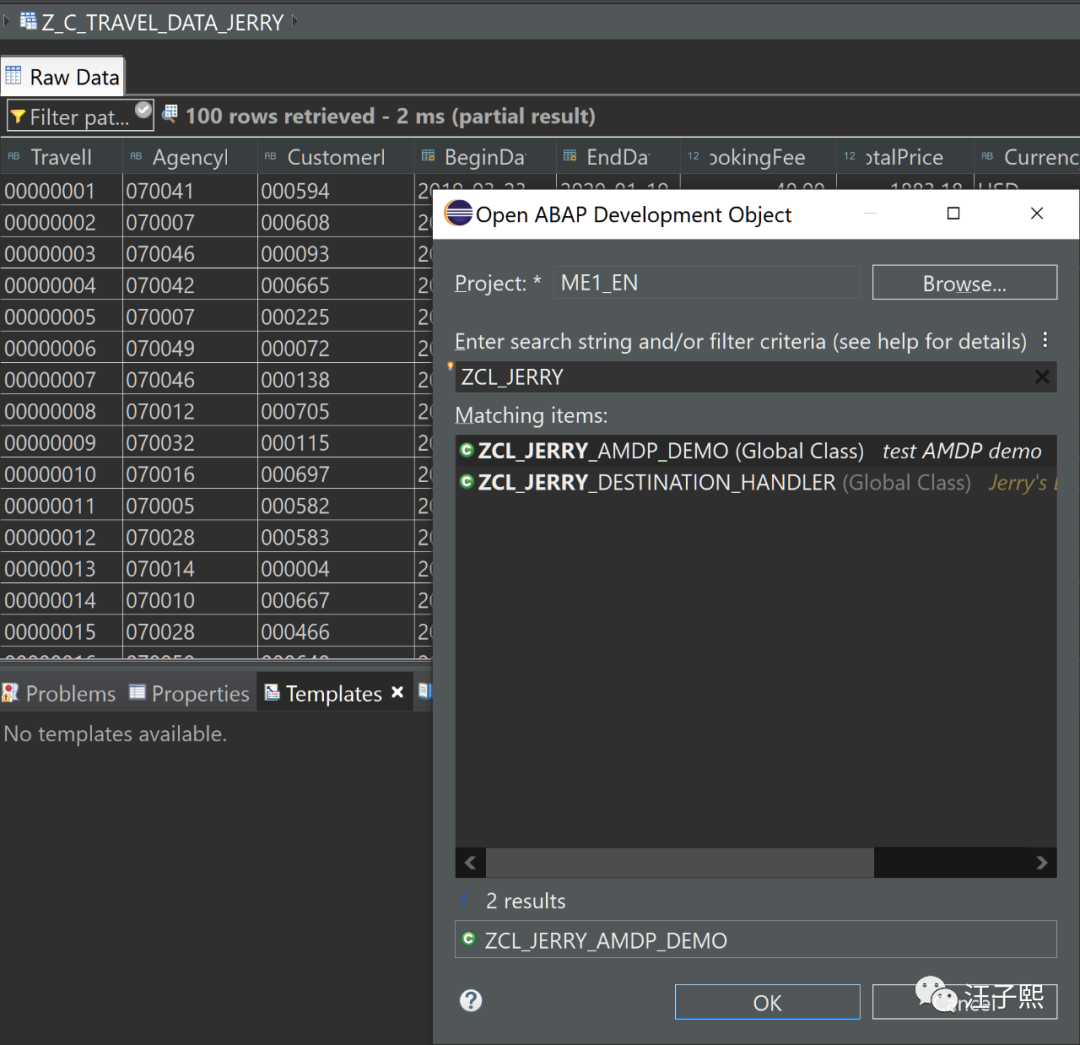
Task: Expand the breadcrumb arrow after Z_C_TRAVEL_DATA_JERRY
Action: 295,21
